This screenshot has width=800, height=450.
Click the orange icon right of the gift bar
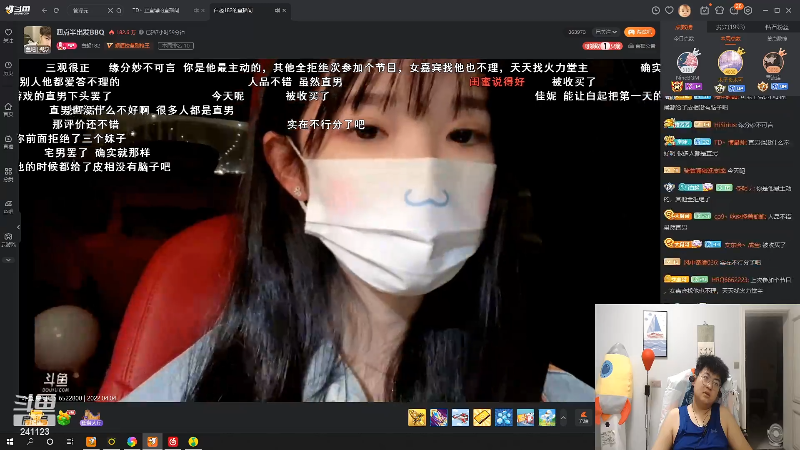click(584, 417)
